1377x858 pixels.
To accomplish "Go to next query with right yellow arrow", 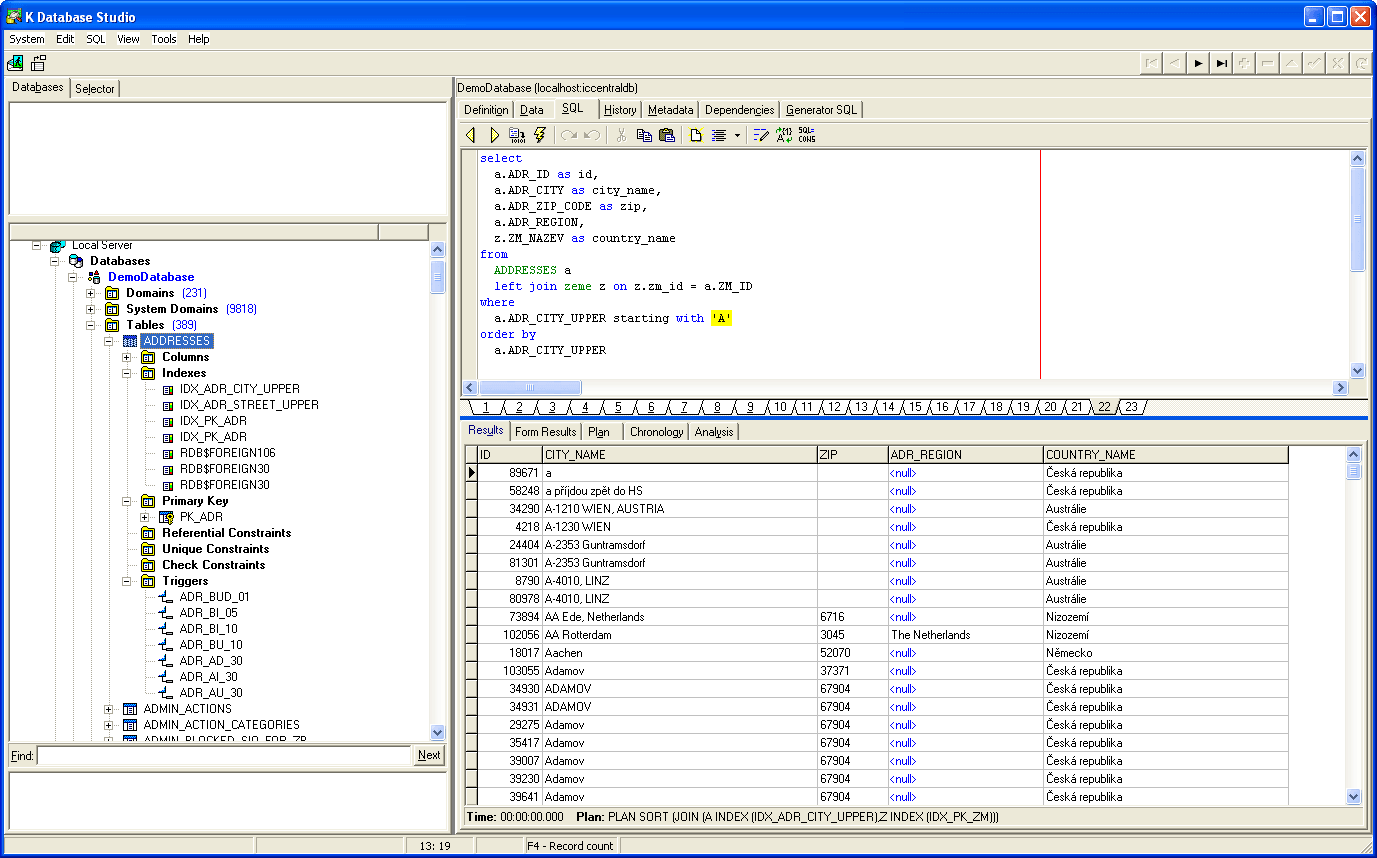I will pyautogui.click(x=494, y=135).
